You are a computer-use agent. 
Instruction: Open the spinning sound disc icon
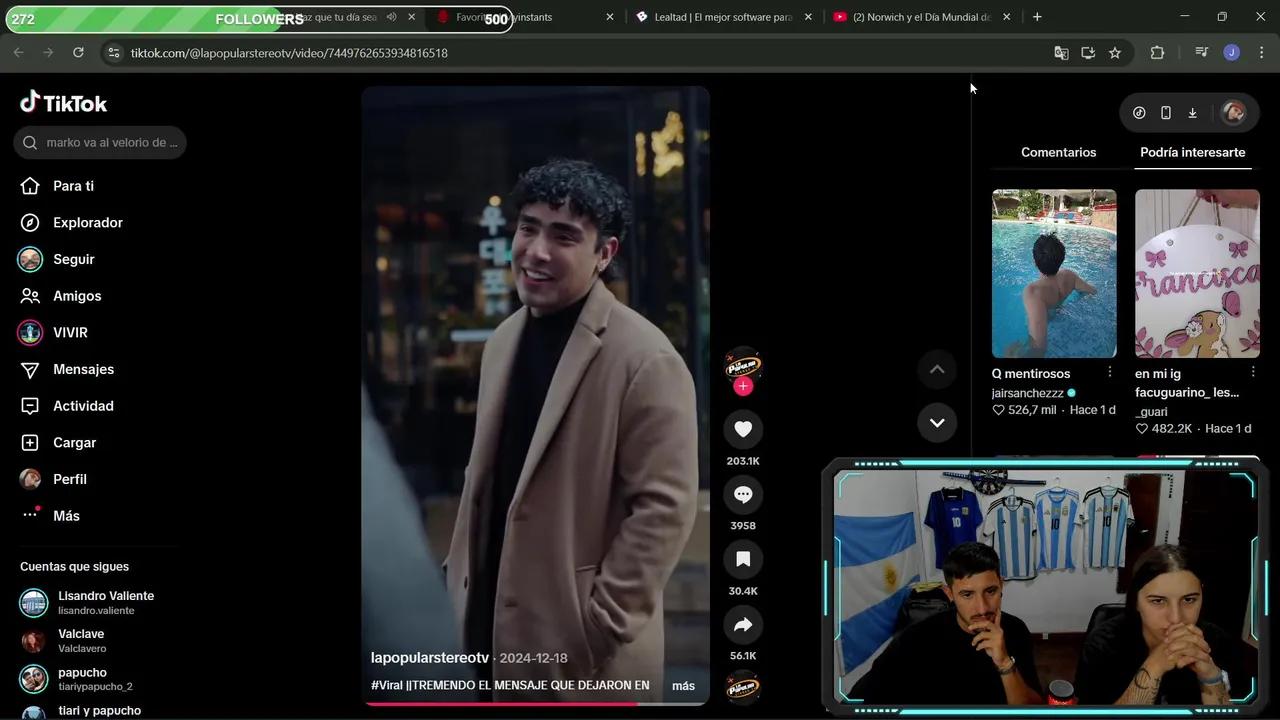coord(743,688)
